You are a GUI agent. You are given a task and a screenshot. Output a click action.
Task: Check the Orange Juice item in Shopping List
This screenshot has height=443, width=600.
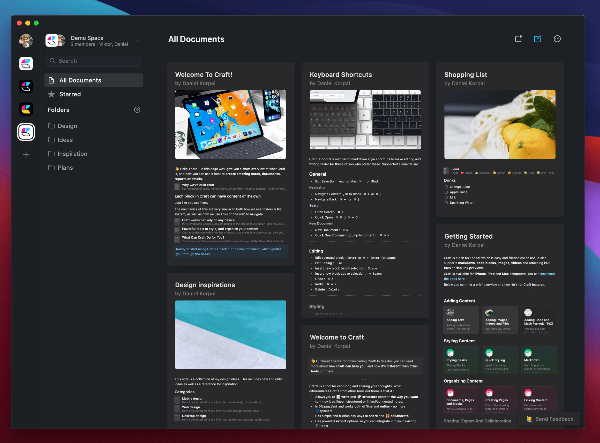(446, 187)
